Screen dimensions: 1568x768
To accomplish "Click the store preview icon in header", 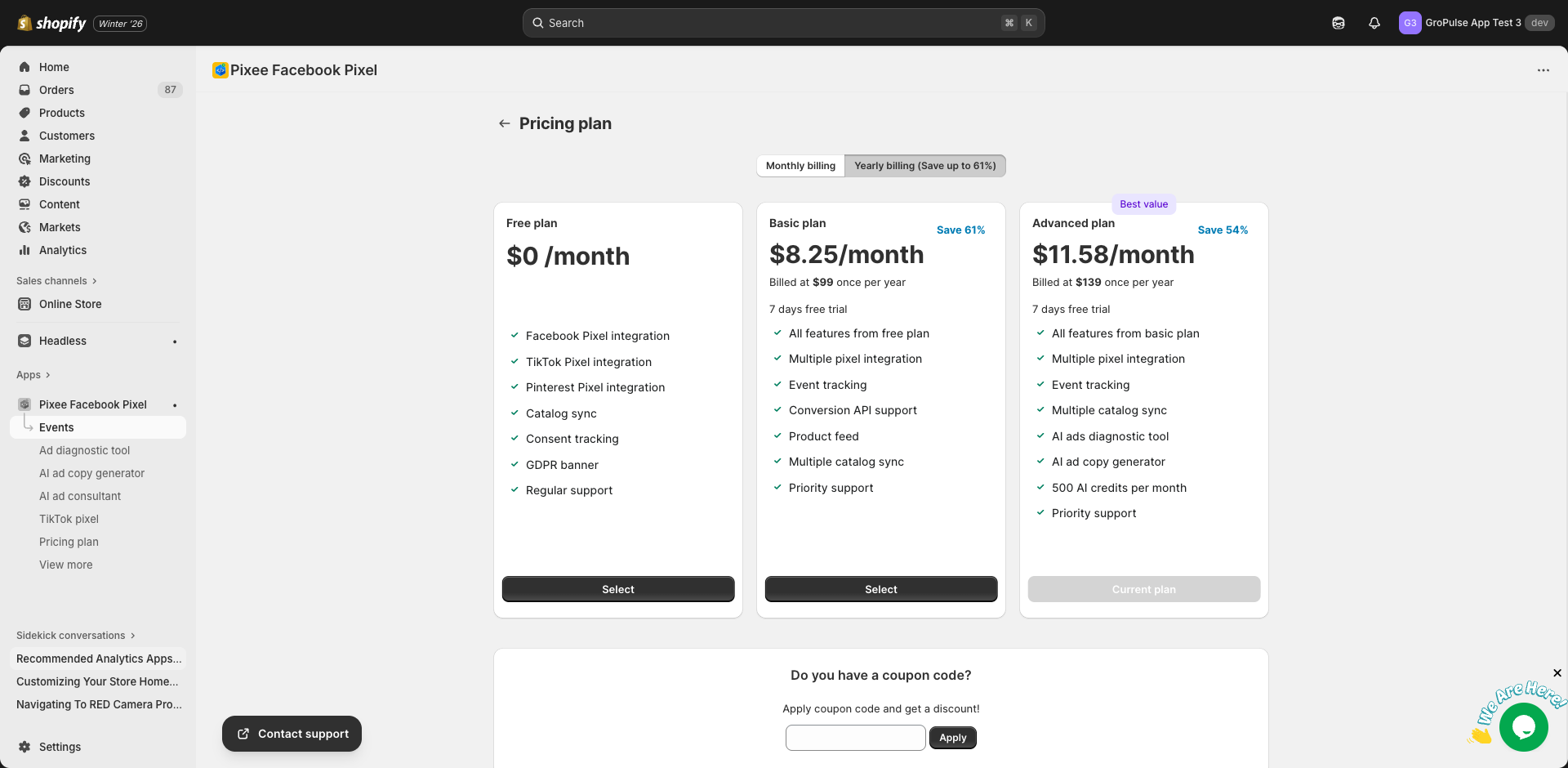I will tap(1339, 23).
